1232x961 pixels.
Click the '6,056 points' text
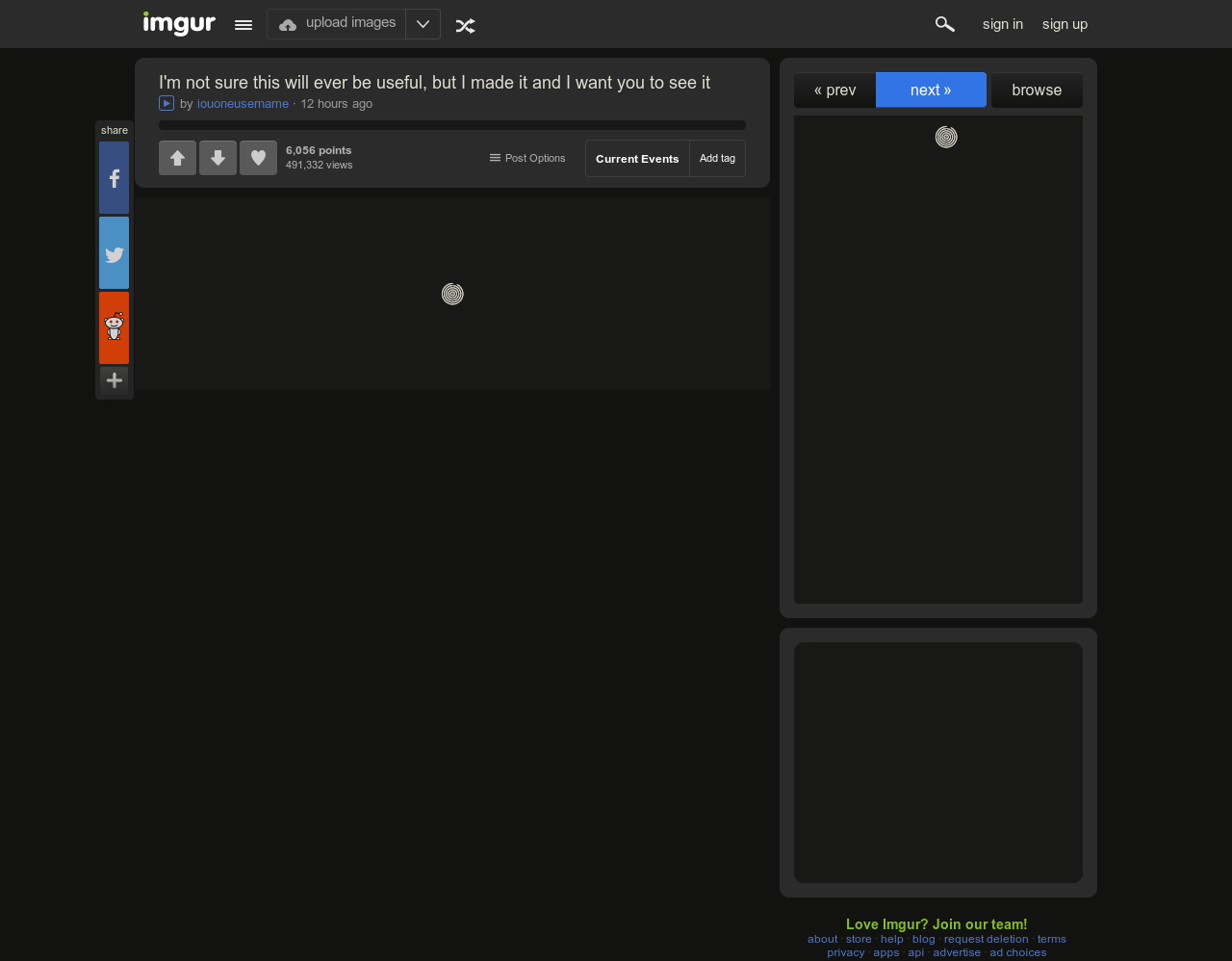(319, 150)
